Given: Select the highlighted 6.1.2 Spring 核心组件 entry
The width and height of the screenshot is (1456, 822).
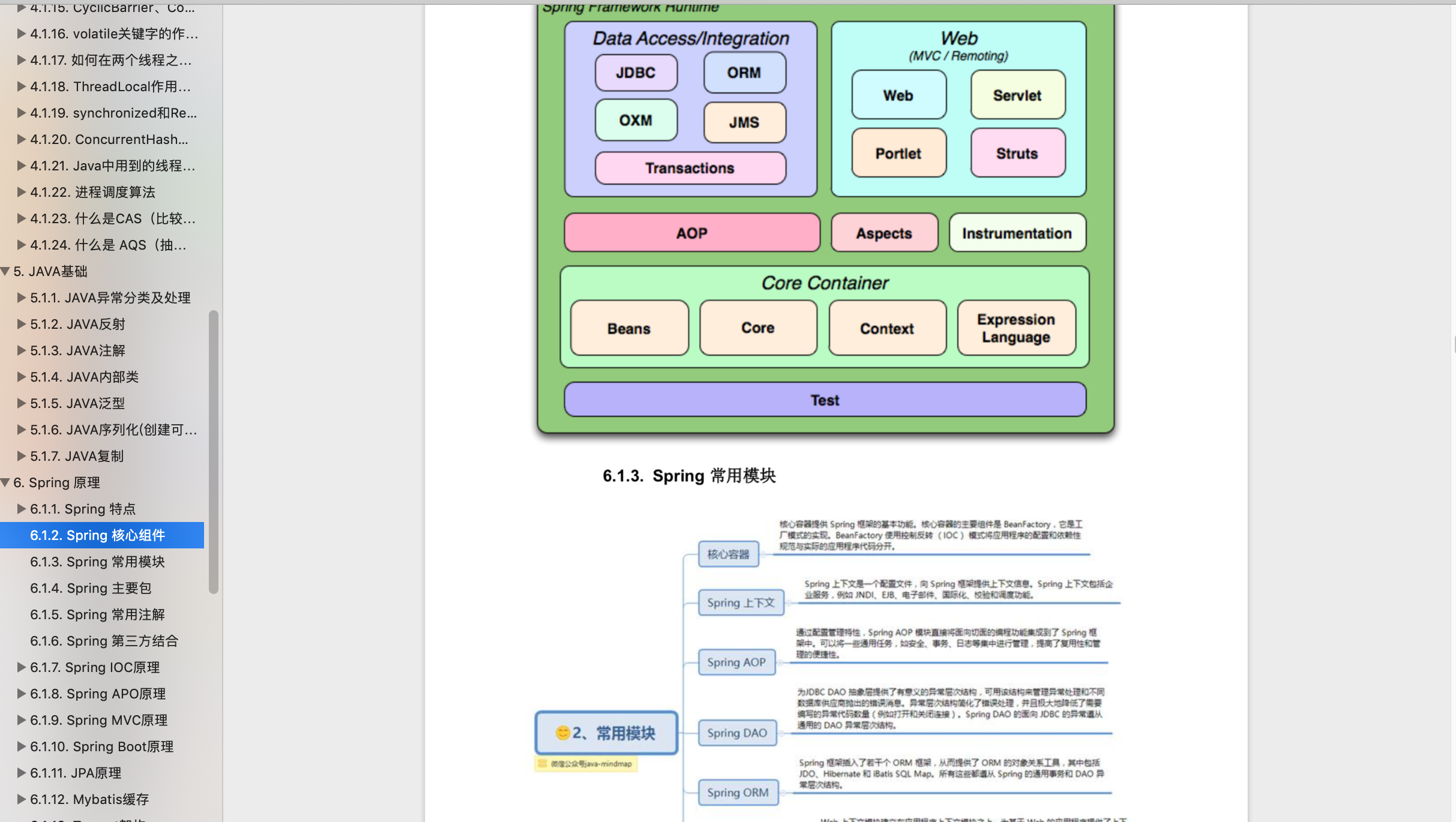Looking at the screenshot, I should click(102, 535).
